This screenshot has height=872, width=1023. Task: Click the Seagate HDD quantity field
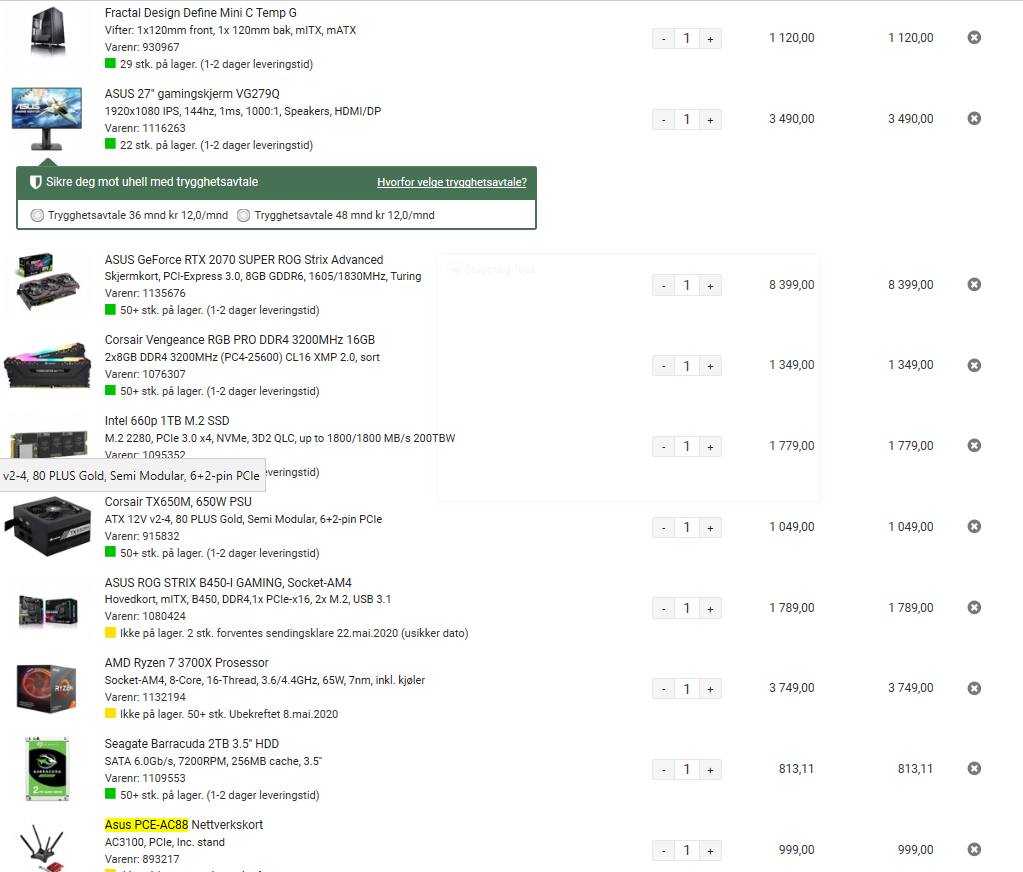pyautogui.click(x=687, y=770)
